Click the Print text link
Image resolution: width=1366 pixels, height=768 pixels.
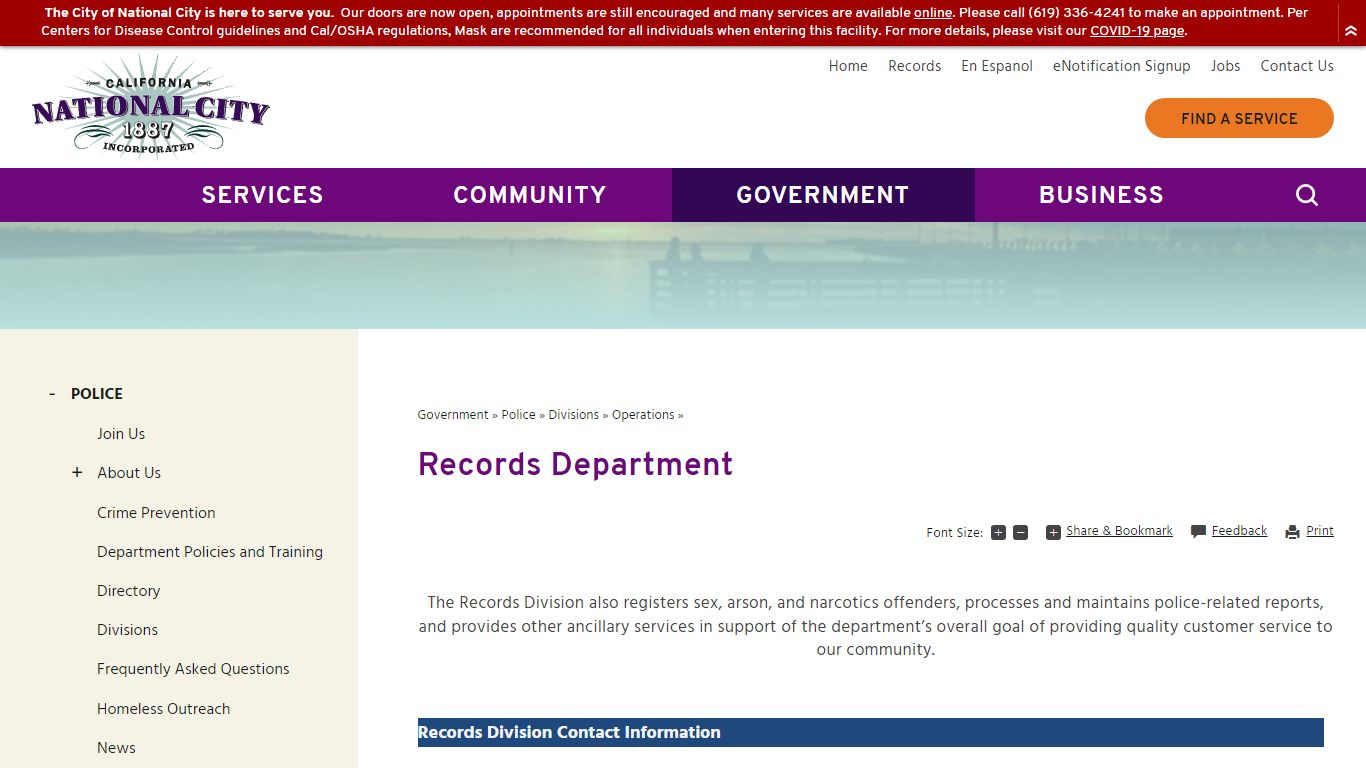point(1320,531)
